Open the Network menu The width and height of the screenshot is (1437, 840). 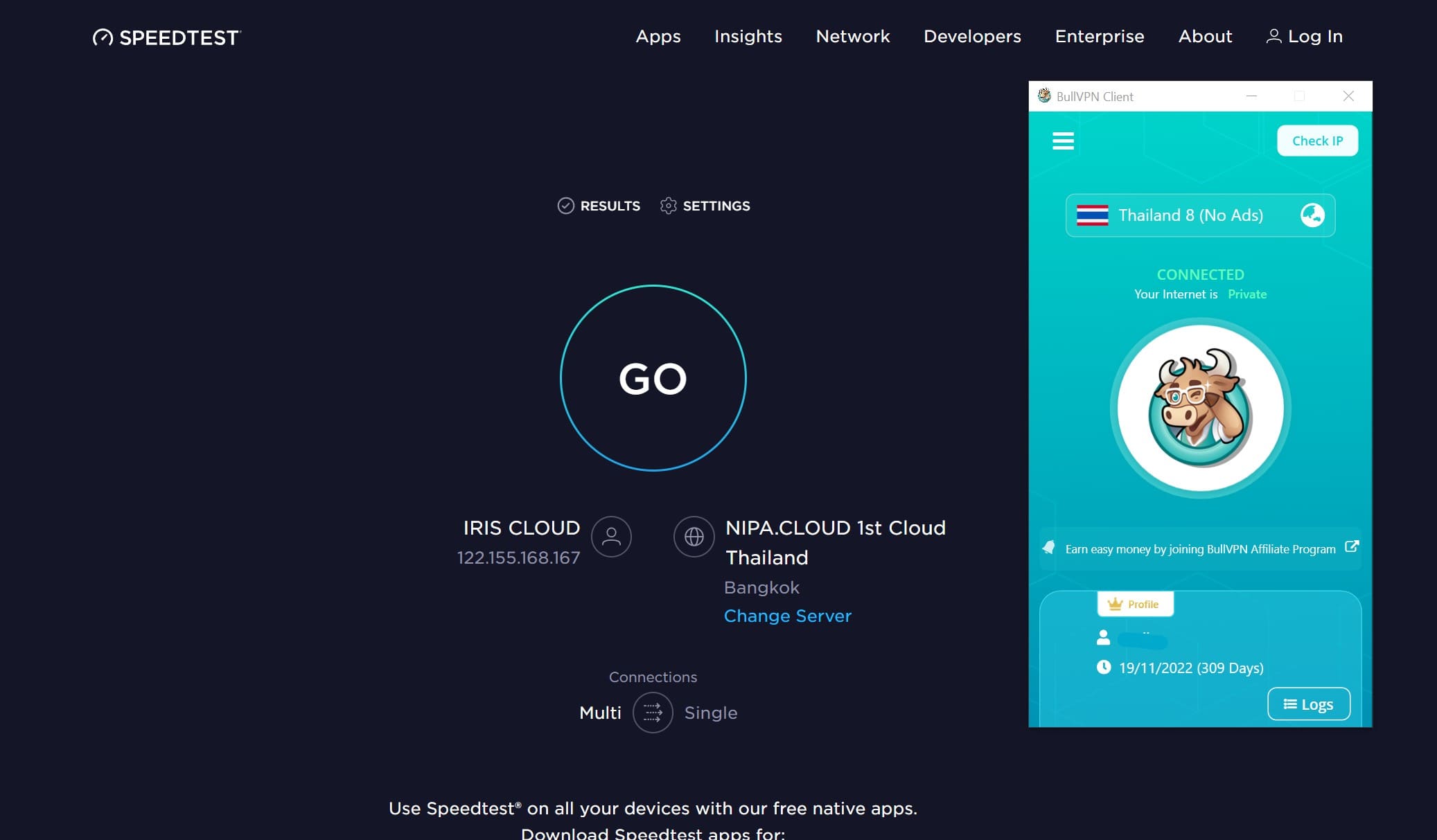click(x=853, y=36)
